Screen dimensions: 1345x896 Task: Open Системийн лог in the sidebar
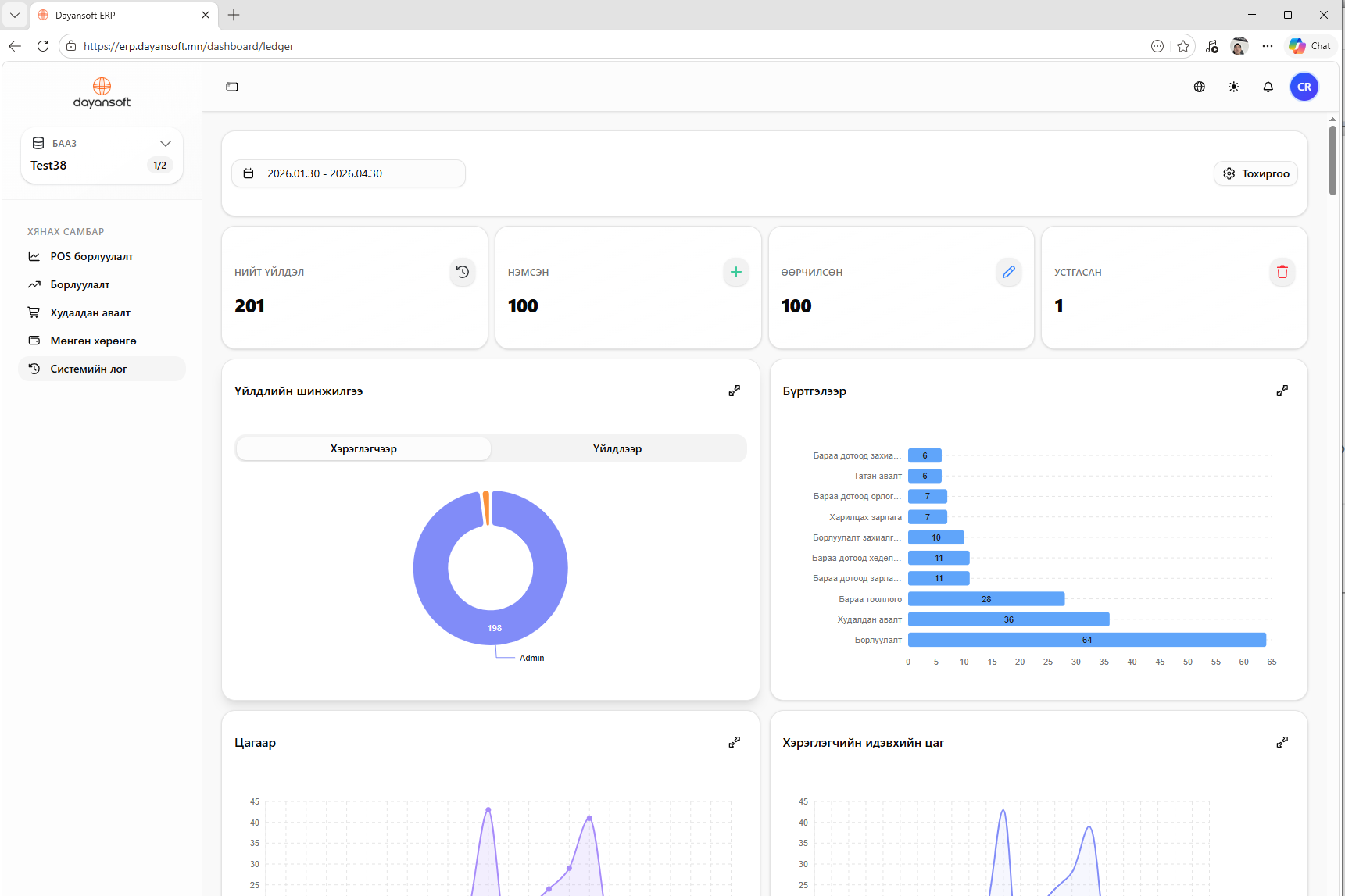102,369
